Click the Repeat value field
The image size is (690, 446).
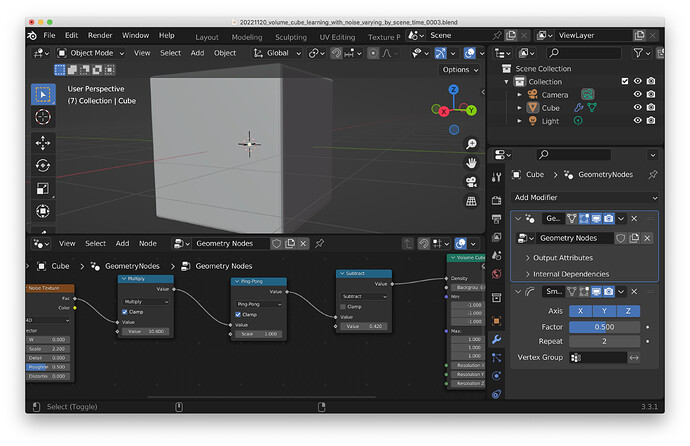pyautogui.click(x=604, y=341)
